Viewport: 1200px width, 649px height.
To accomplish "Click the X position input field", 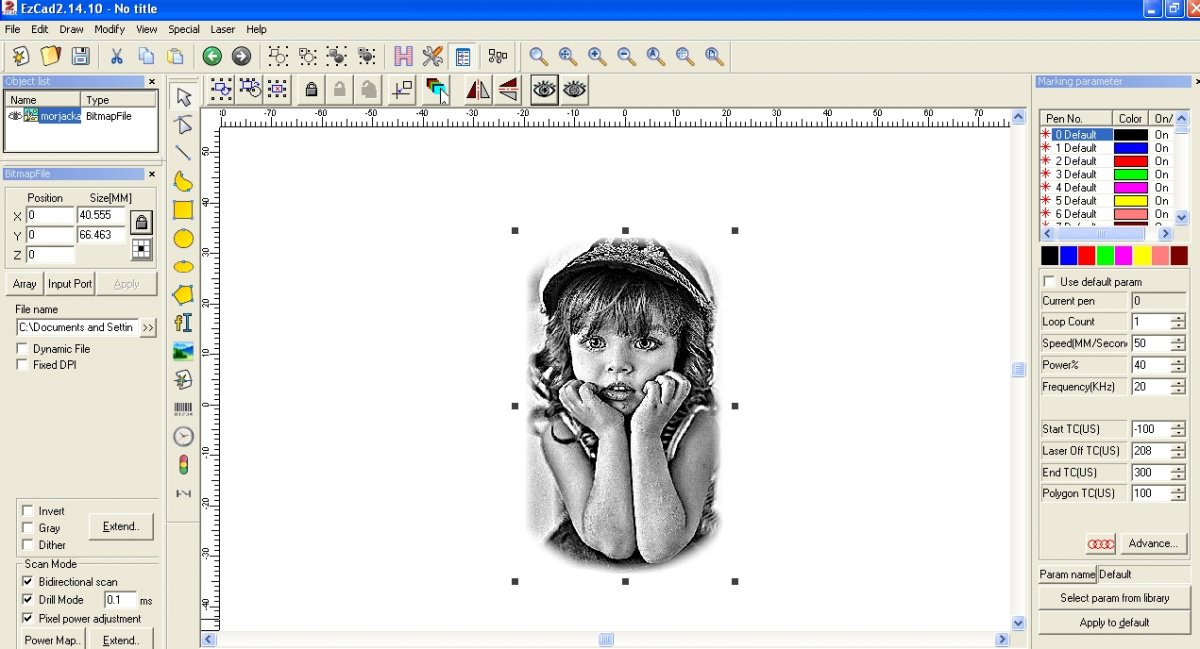I will pos(50,216).
